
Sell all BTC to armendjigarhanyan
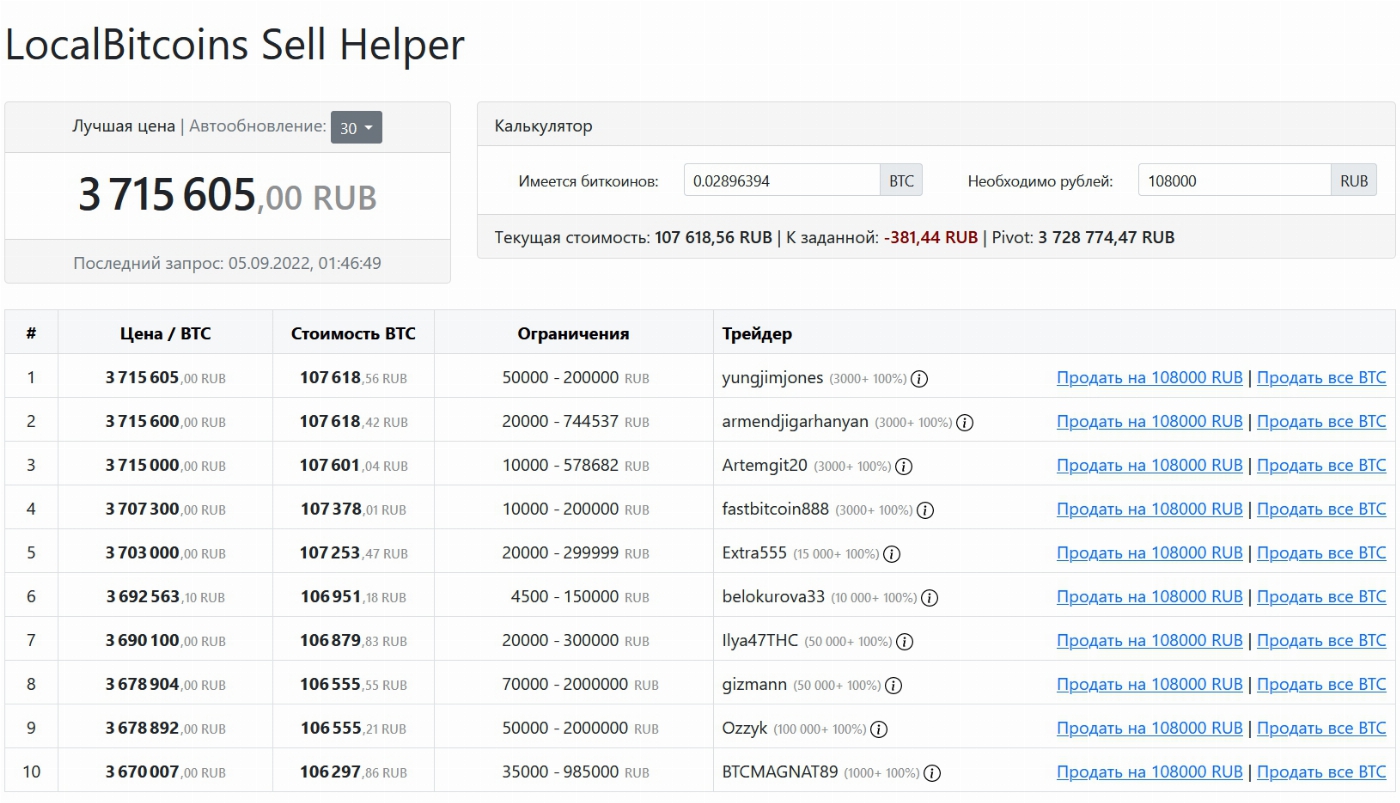click(x=1322, y=422)
